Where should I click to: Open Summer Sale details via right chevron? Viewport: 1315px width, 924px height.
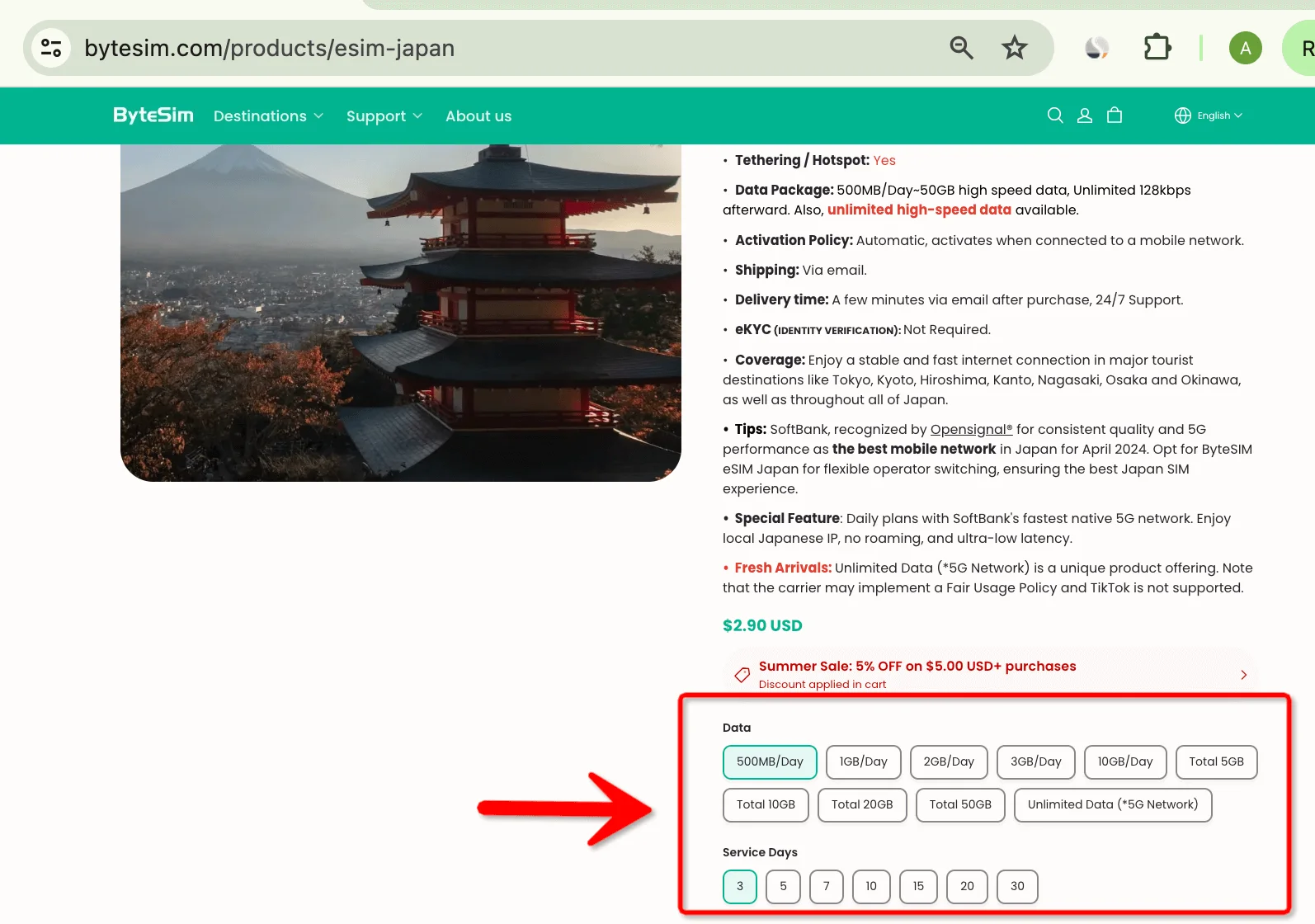tap(1244, 675)
